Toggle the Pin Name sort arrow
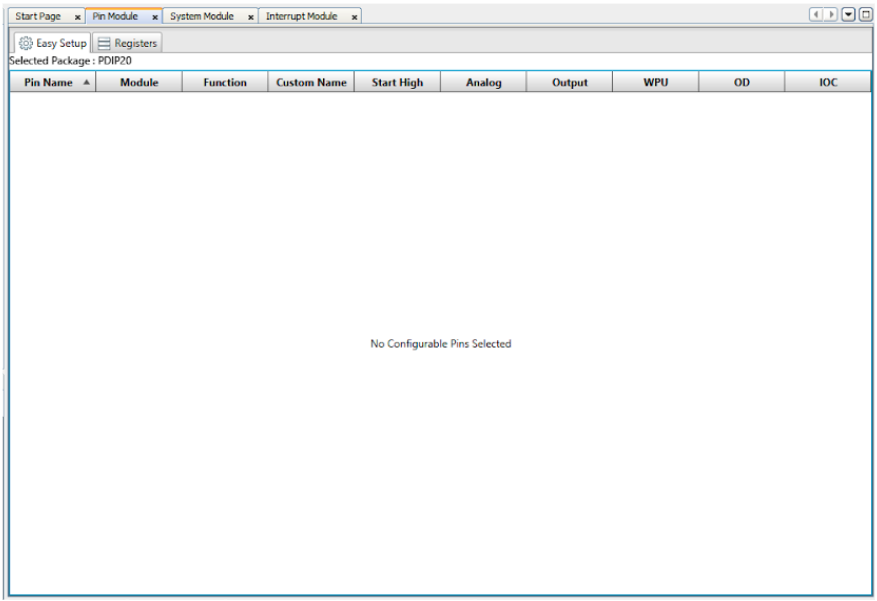 tap(87, 82)
